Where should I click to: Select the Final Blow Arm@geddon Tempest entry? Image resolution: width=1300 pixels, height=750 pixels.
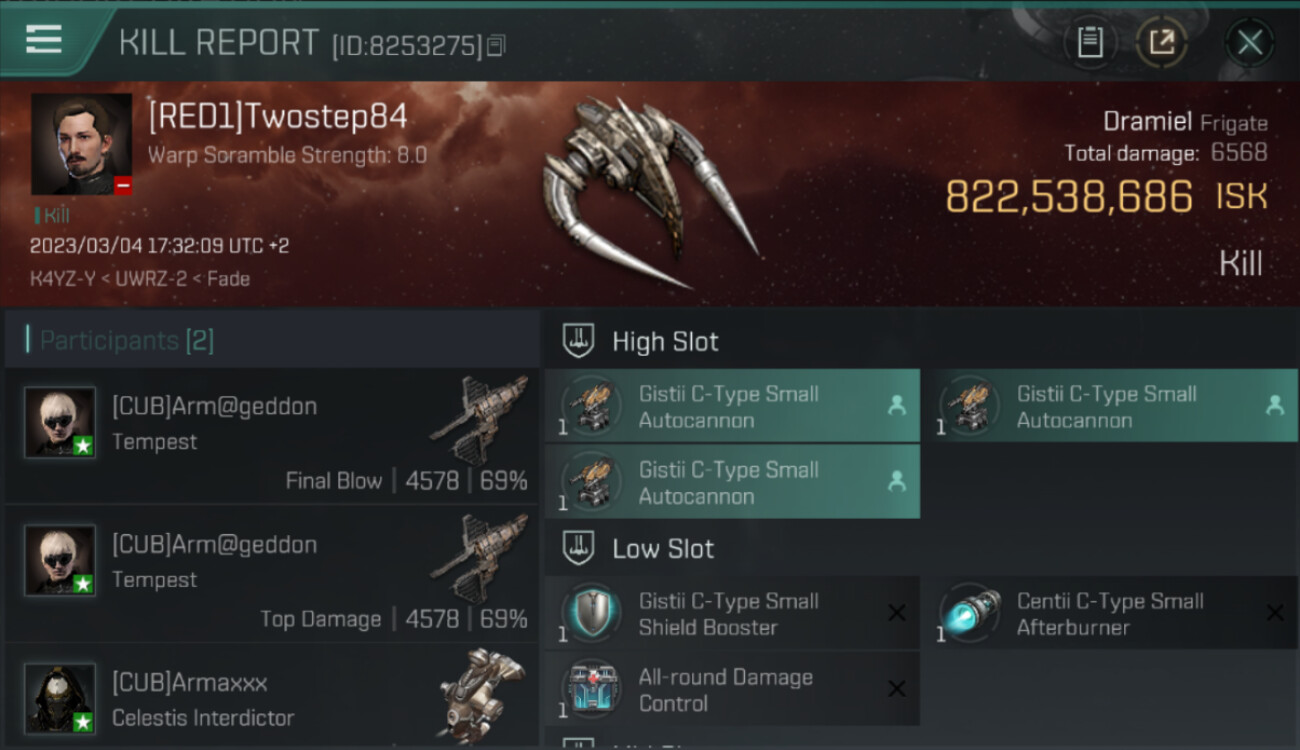(x=272, y=437)
